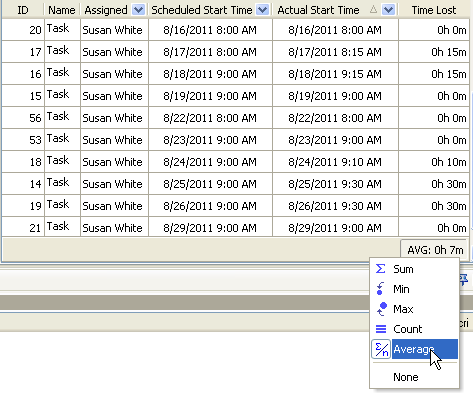The image size is (473, 394).
Task: Open Actual Start Time filter dropdown
Action: [x=388, y=10]
